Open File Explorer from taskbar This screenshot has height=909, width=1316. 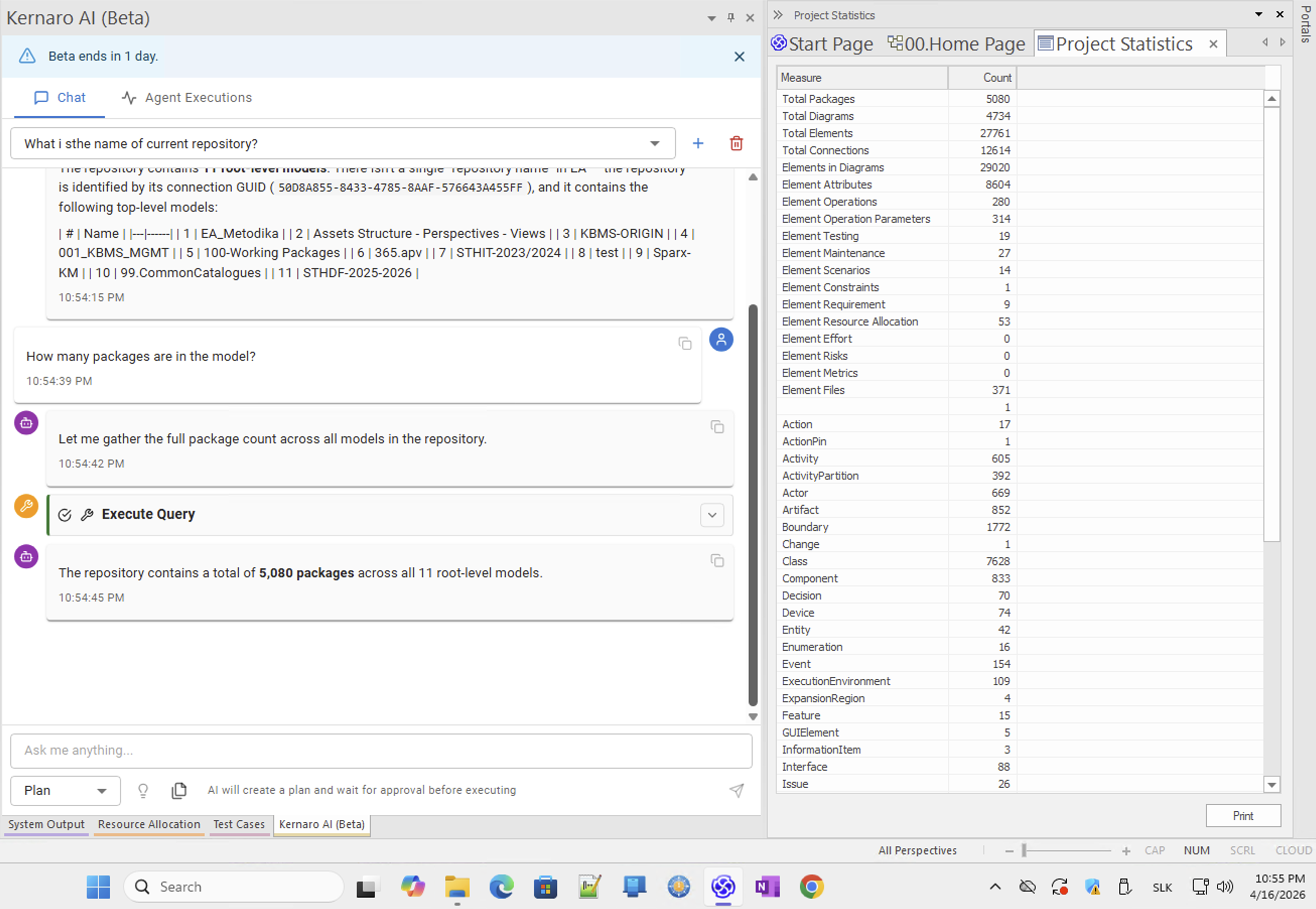click(x=456, y=887)
